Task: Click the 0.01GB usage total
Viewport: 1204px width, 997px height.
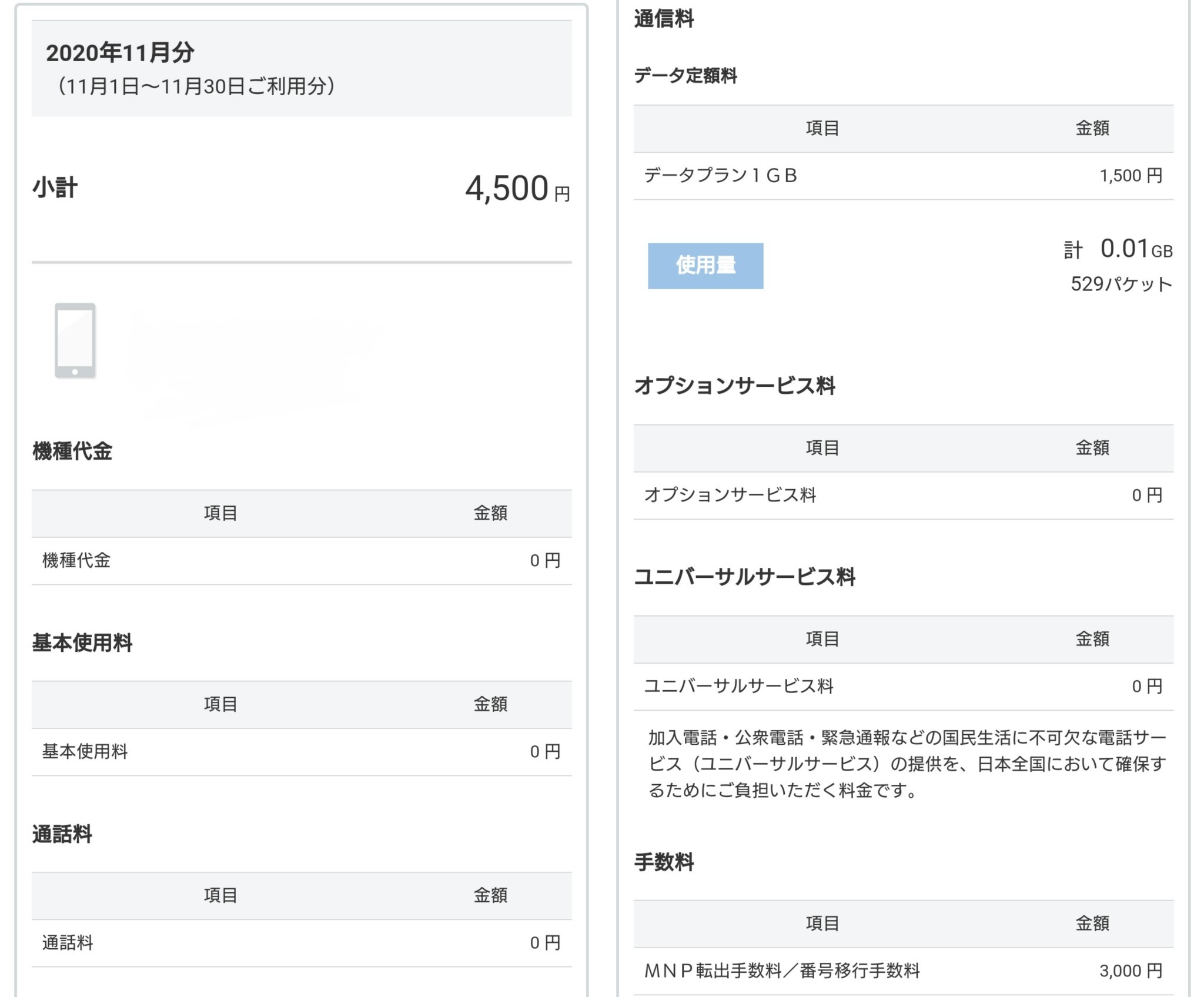Action: click(x=1124, y=249)
